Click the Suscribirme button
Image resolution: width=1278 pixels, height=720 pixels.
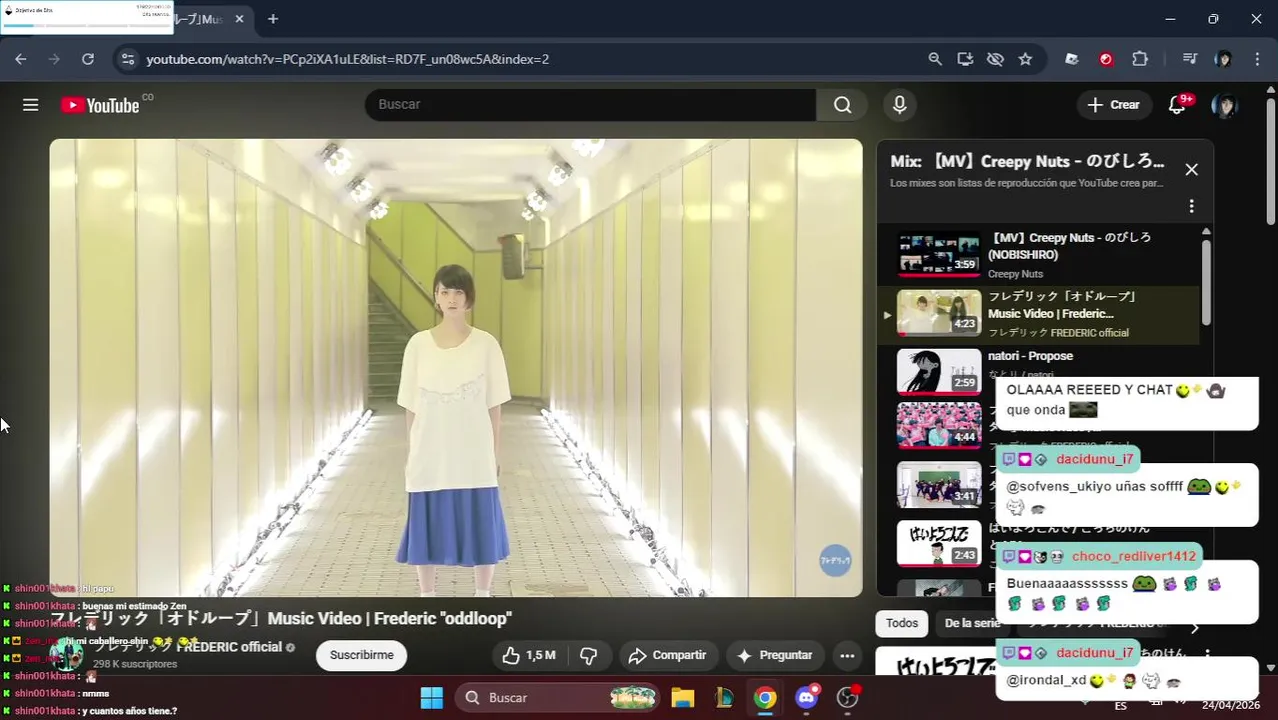click(361, 655)
